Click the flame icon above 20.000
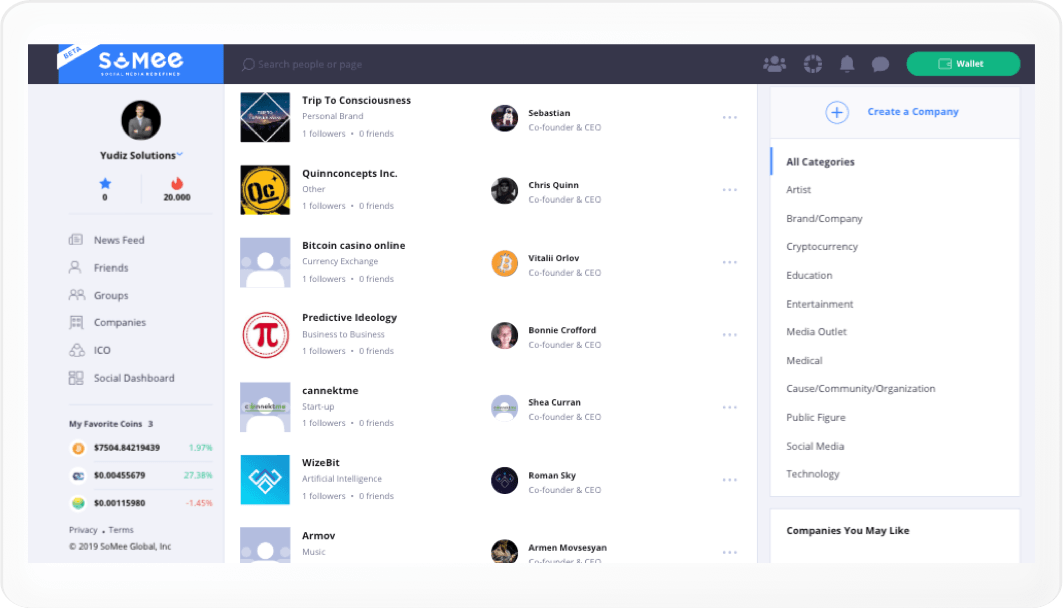Image resolution: width=1063 pixels, height=608 pixels. click(177, 184)
